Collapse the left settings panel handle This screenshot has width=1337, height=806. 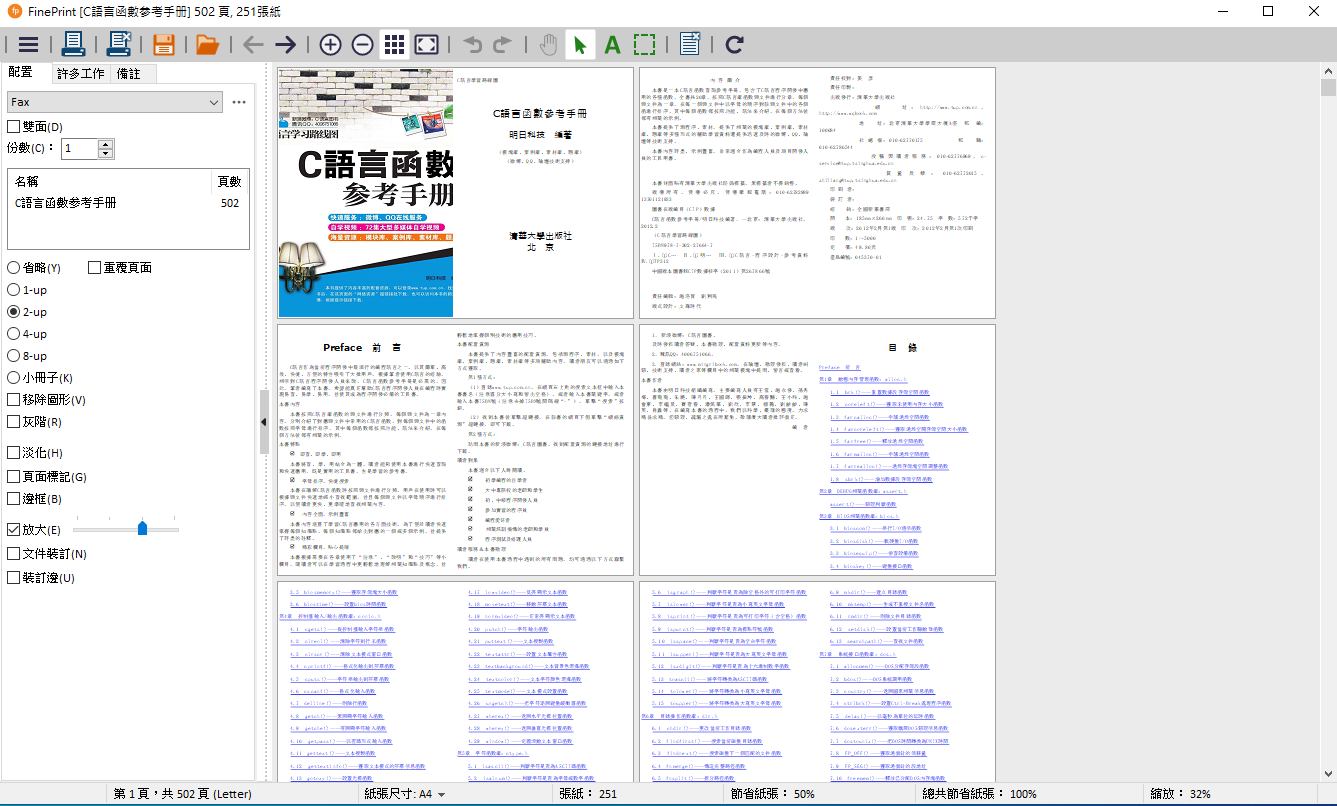click(x=264, y=422)
